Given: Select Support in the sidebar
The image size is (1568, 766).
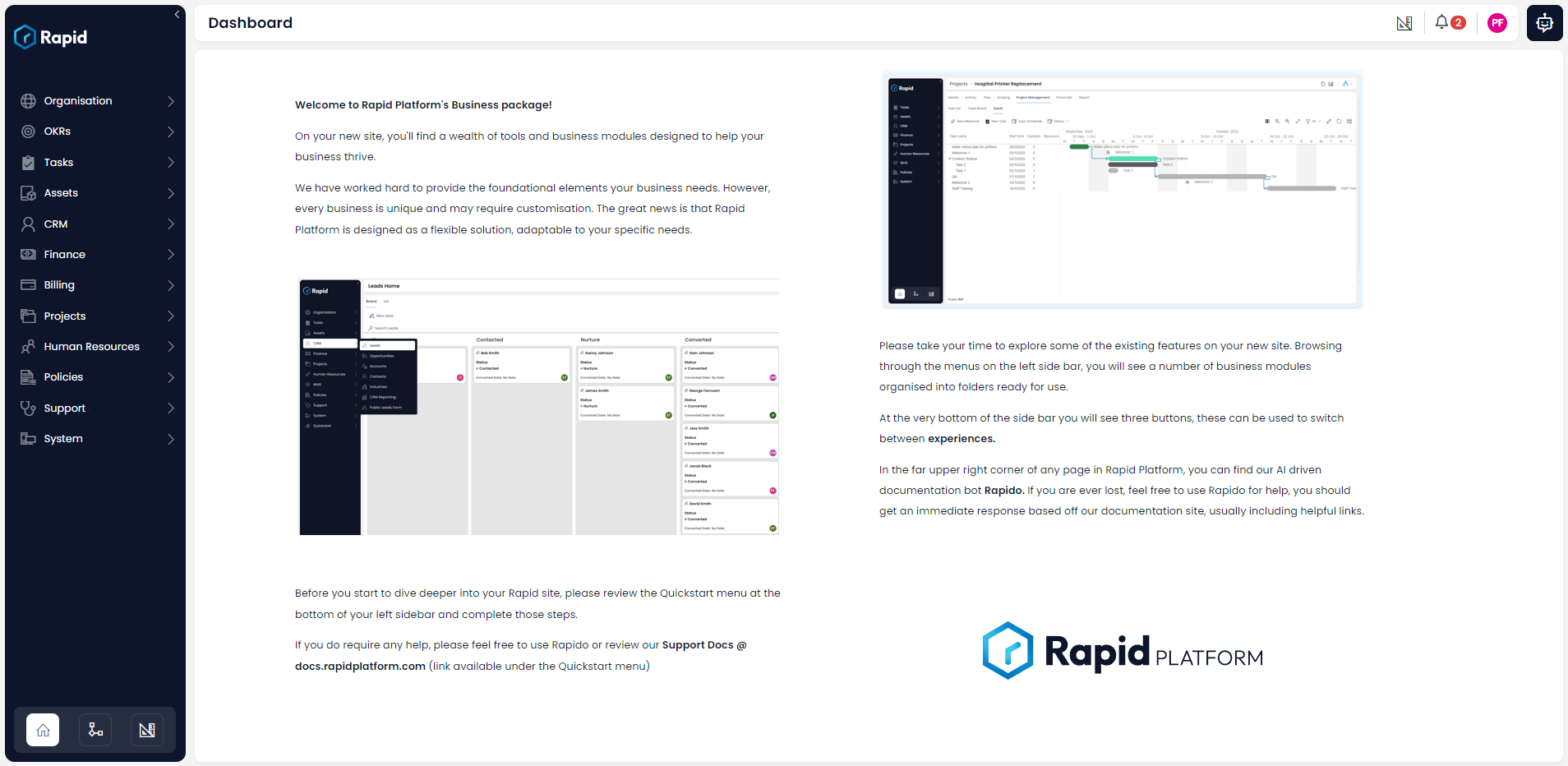Looking at the screenshot, I should pos(65,408).
